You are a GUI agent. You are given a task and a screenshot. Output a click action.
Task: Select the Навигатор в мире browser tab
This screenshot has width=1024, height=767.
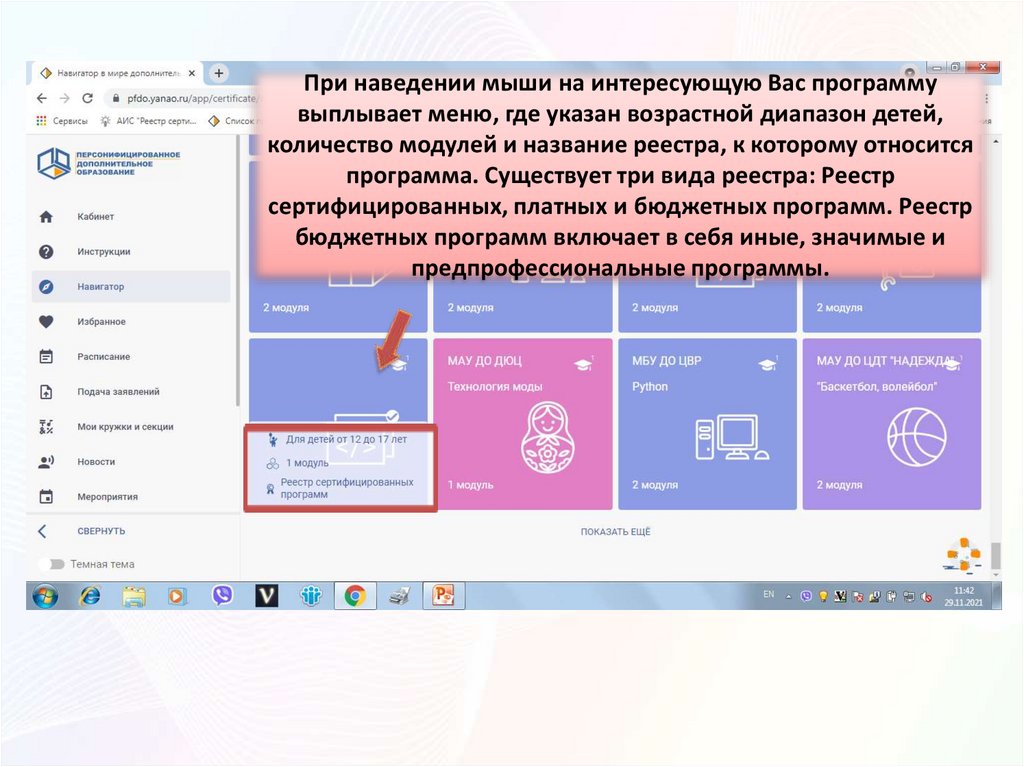pos(118,73)
